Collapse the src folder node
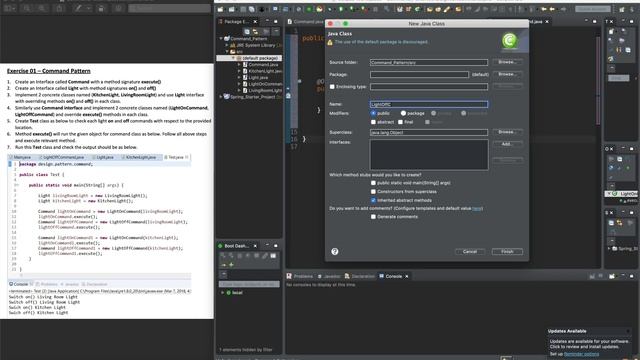640x360 pixels. point(227,52)
